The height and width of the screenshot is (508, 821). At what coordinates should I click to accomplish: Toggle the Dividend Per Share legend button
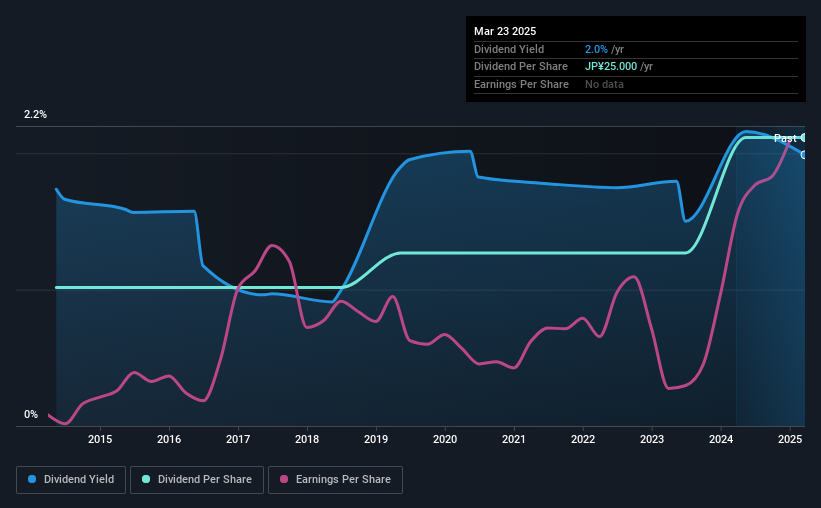point(197,480)
